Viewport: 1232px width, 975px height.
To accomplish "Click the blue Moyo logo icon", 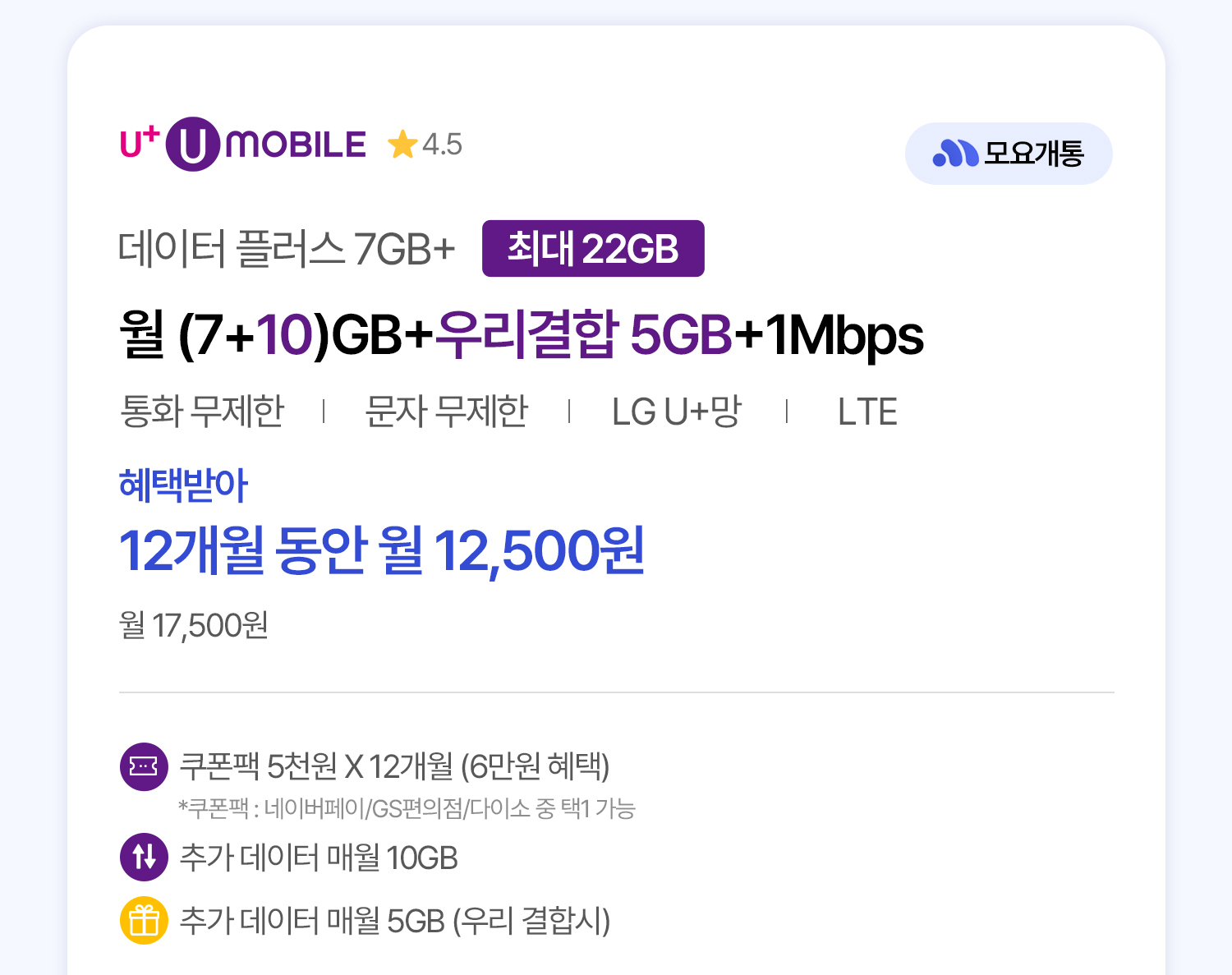I will [x=954, y=154].
